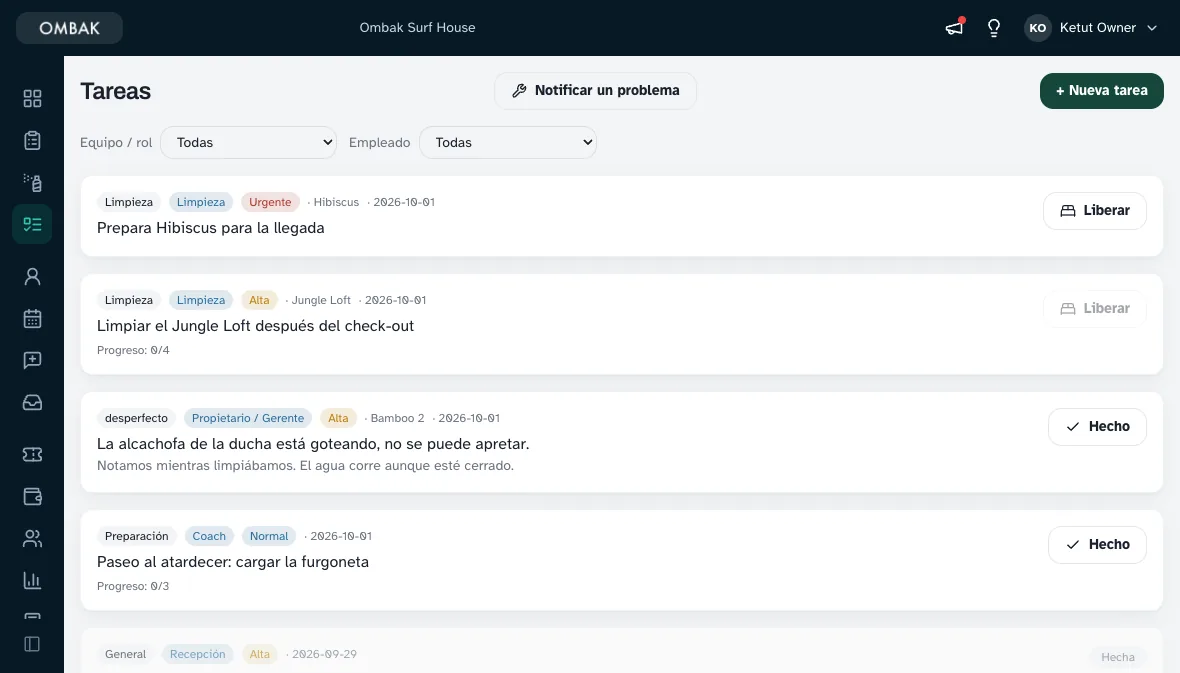
Task: Select the active tasks list sidebar item
Action: (x=32, y=224)
